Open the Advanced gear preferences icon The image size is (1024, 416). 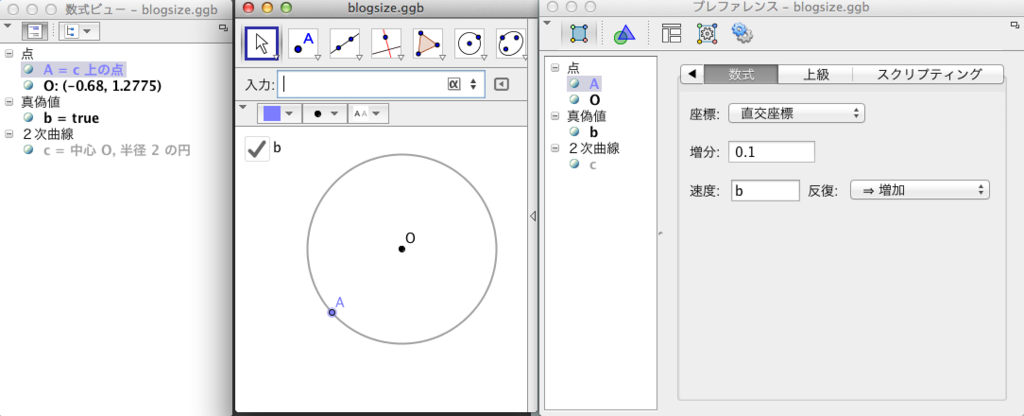(x=742, y=32)
